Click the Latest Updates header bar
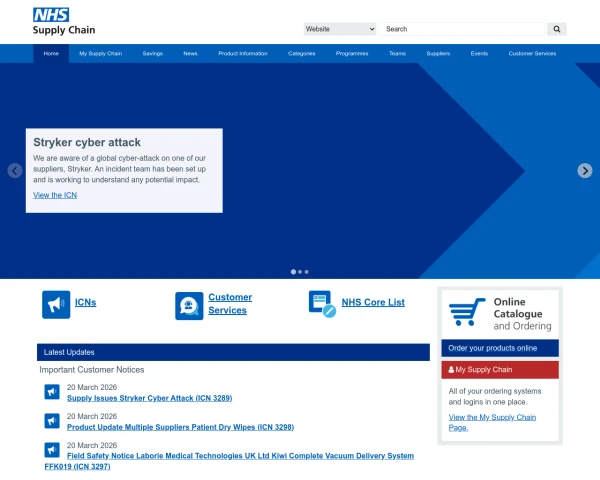 pos(233,352)
